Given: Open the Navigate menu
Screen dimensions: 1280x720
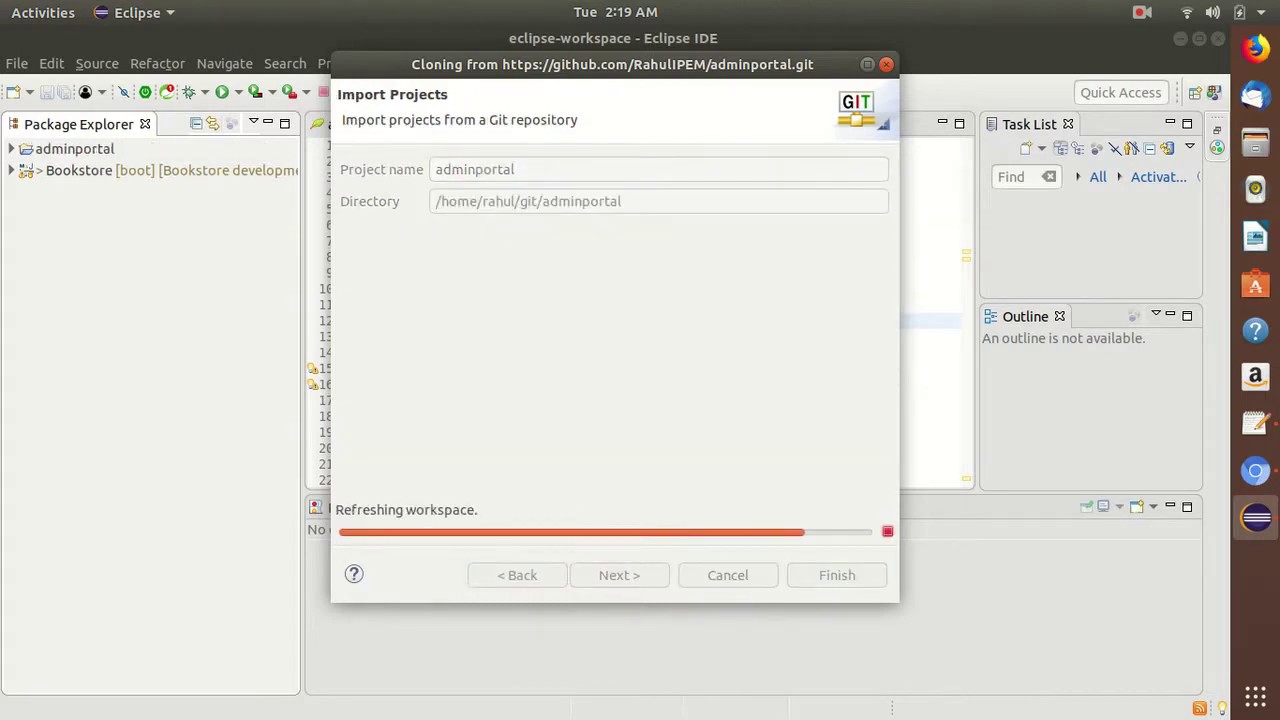Looking at the screenshot, I should pos(224,63).
